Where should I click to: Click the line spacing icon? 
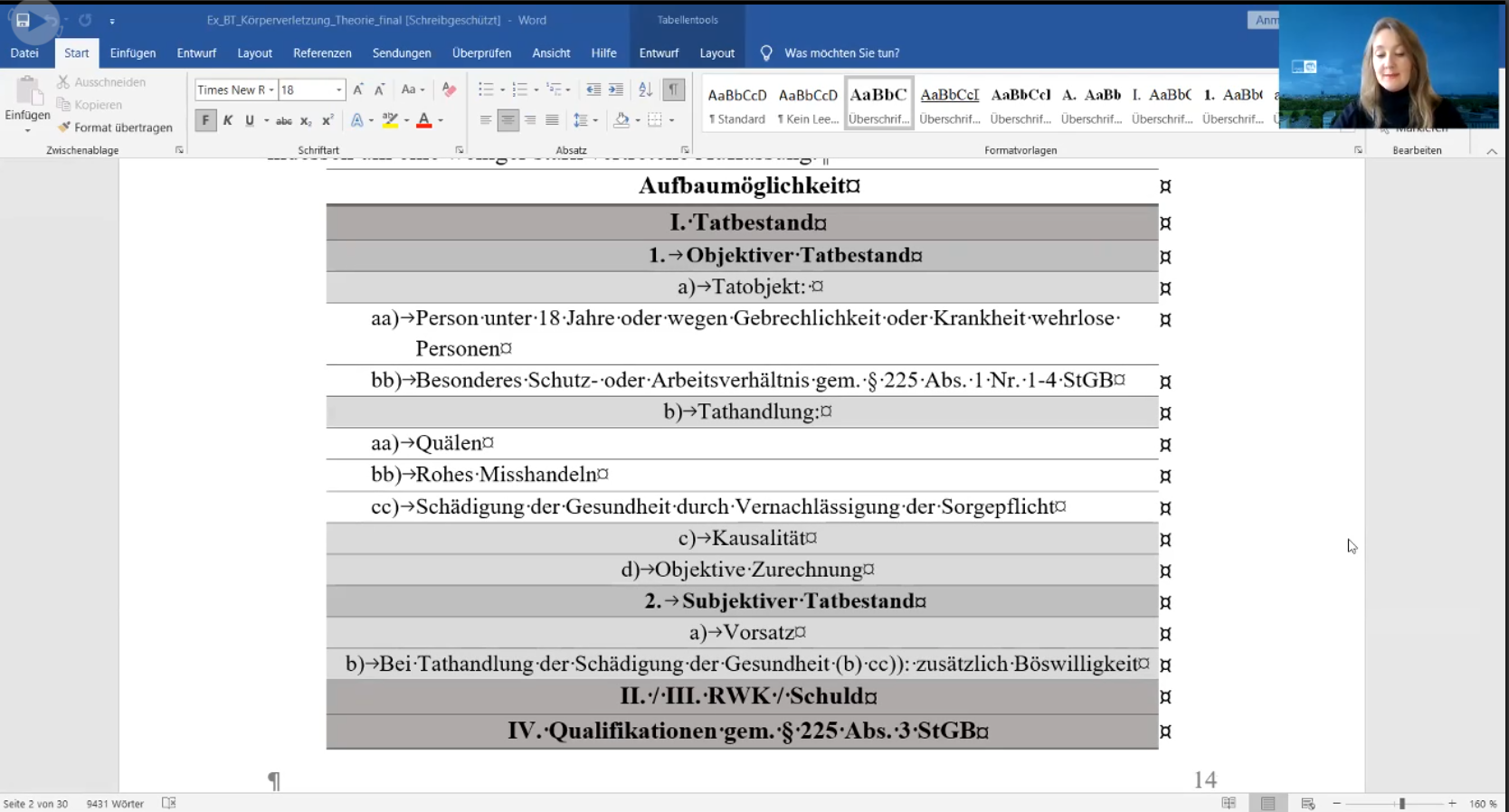click(581, 120)
